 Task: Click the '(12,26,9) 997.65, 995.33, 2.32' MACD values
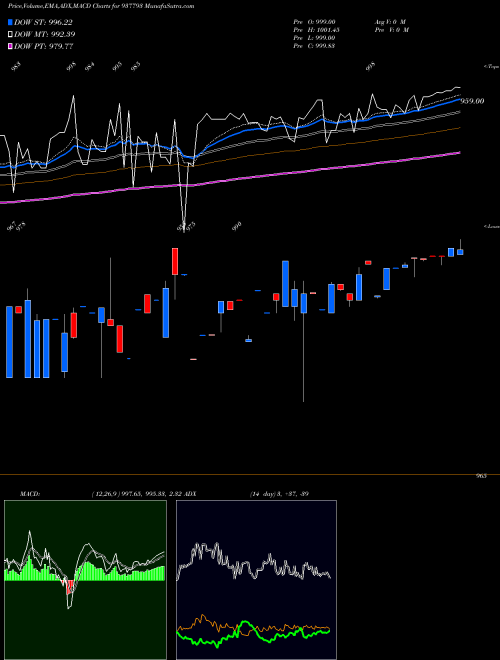[x=137, y=493]
